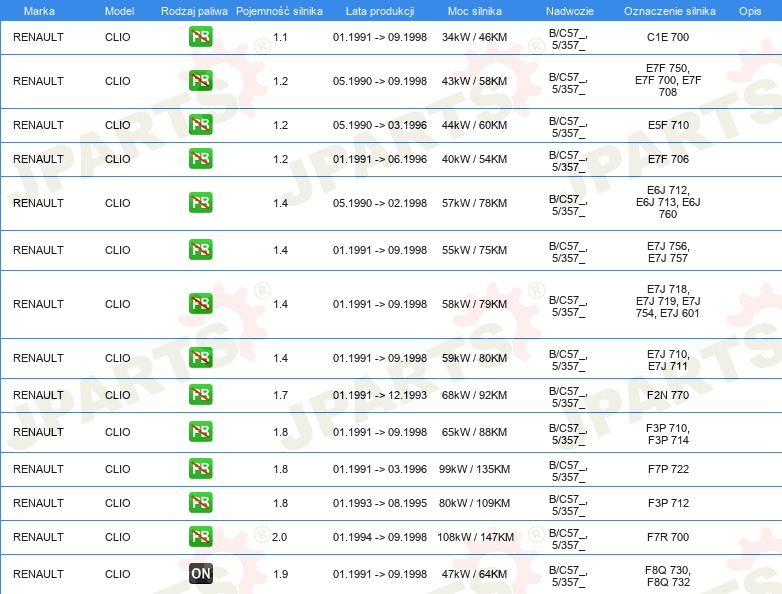Click the Oznaczenie silnika column header
This screenshot has width=782, height=594.
pos(670,11)
